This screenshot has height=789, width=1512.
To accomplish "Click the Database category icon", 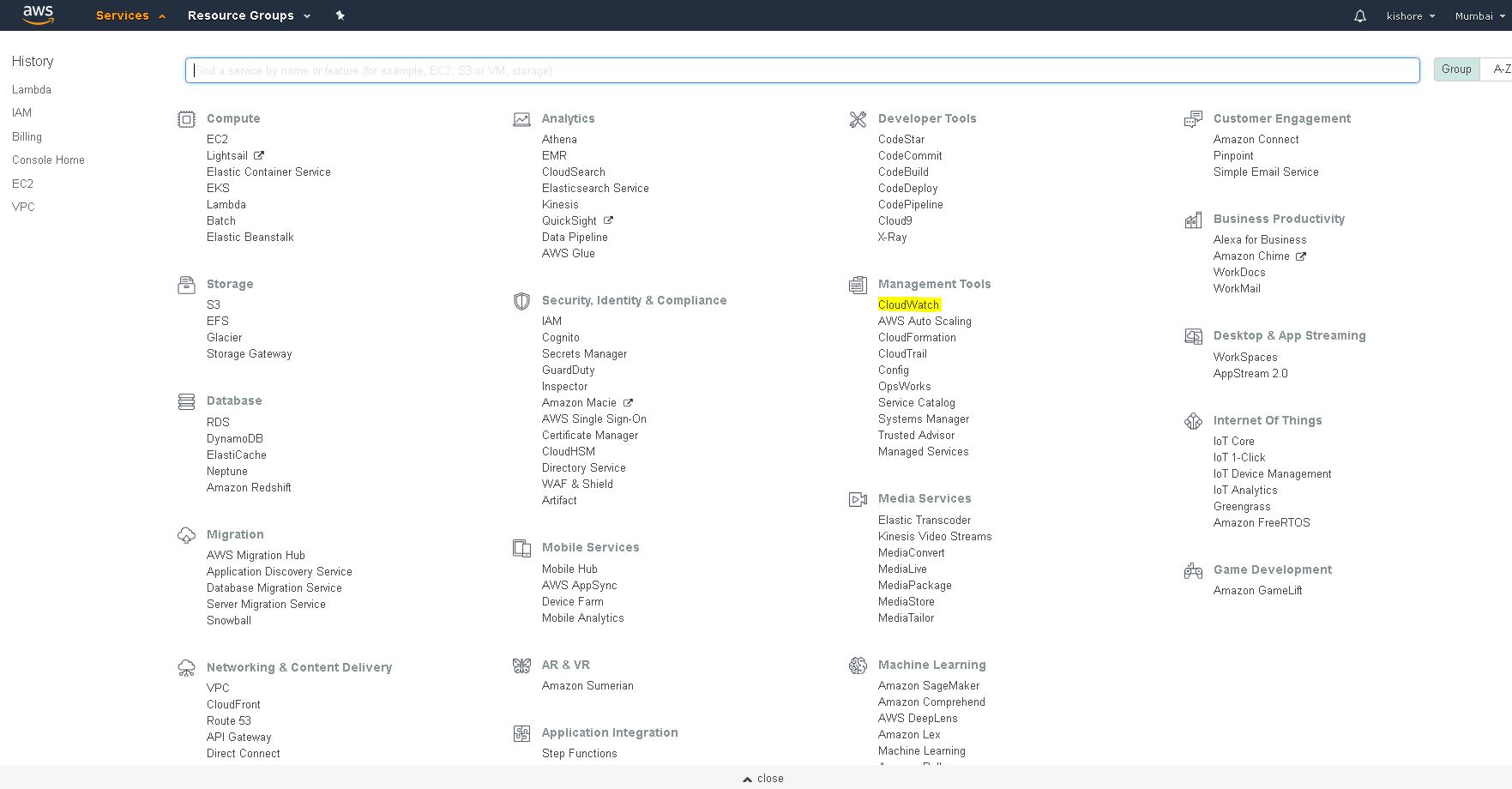I will [x=186, y=401].
